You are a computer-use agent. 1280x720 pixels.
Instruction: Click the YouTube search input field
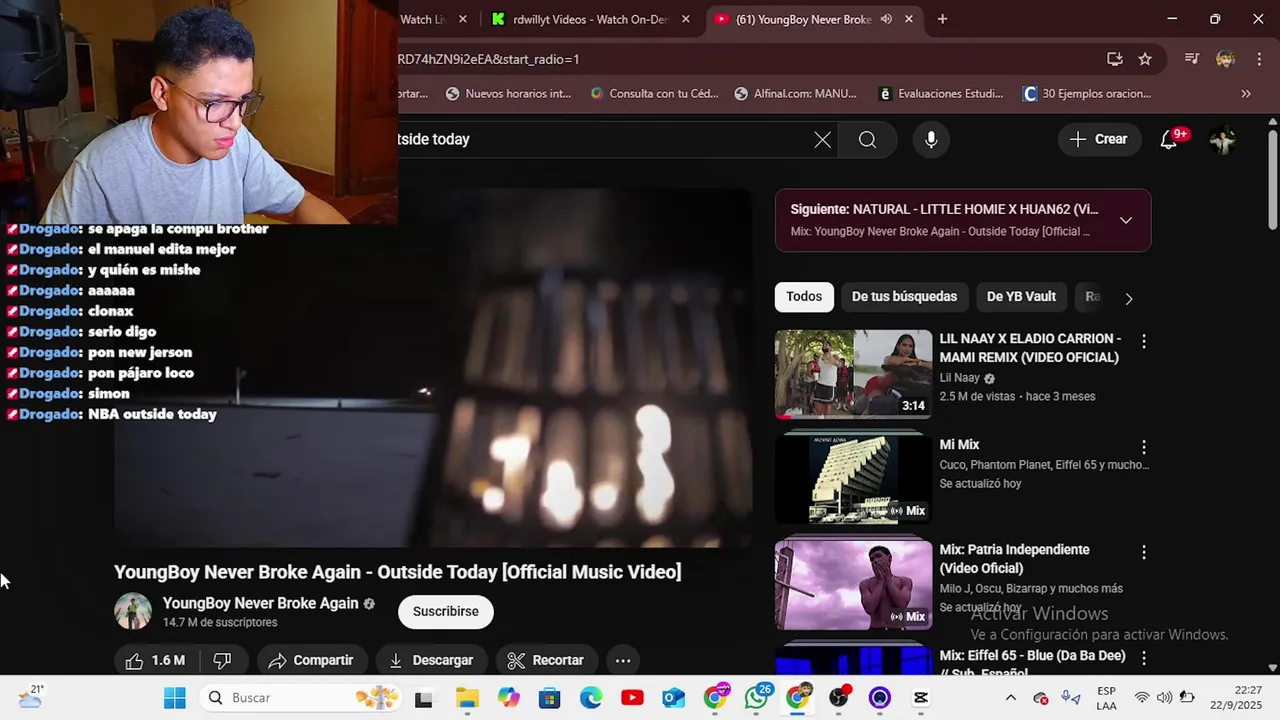[600, 140]
